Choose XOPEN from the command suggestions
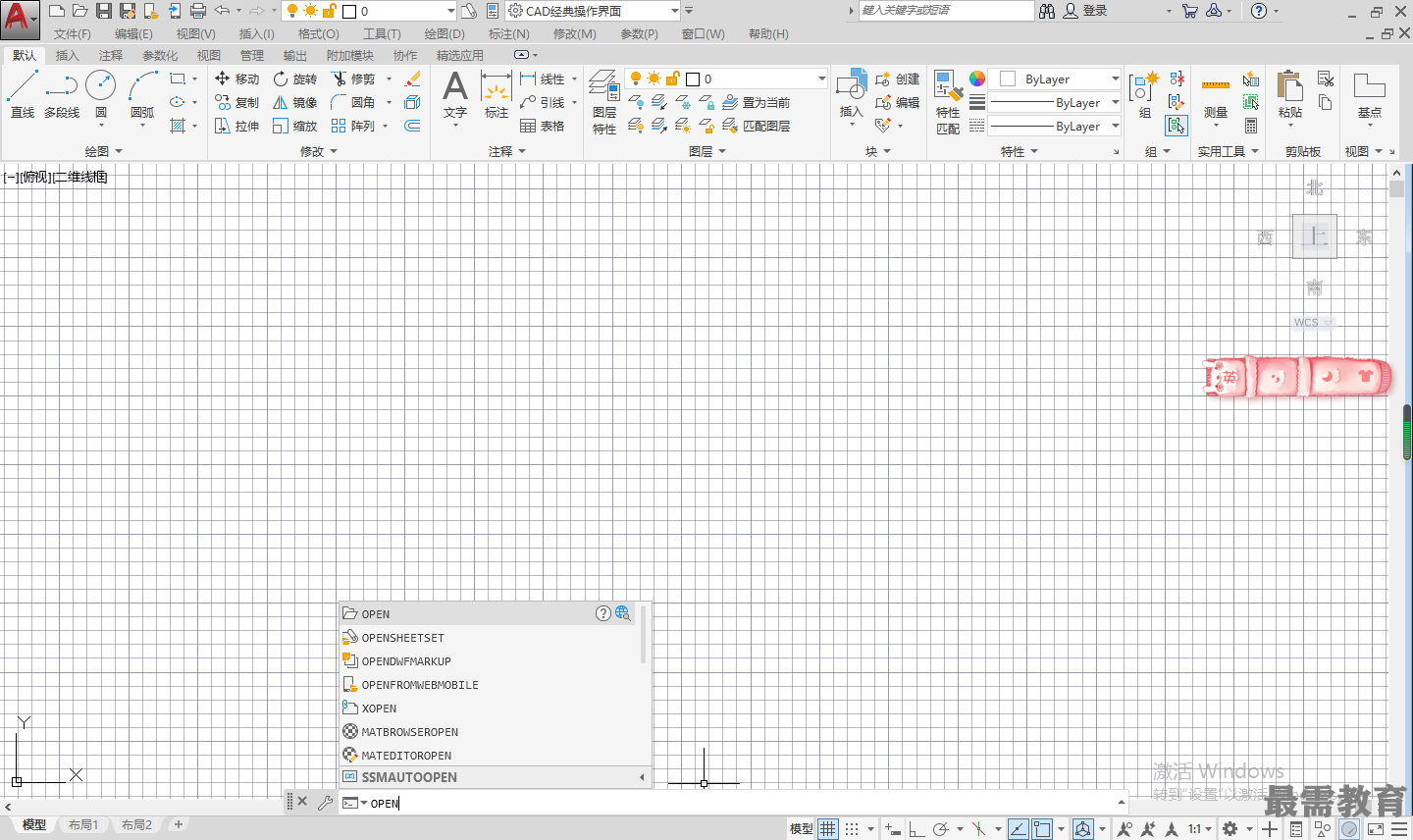Screen dimensions: 1413x840 coord(488,709)
